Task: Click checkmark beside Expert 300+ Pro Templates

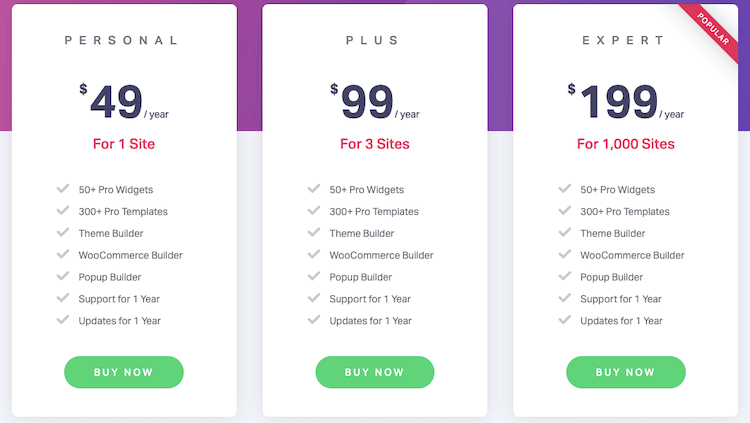Action: click(565, 211)
